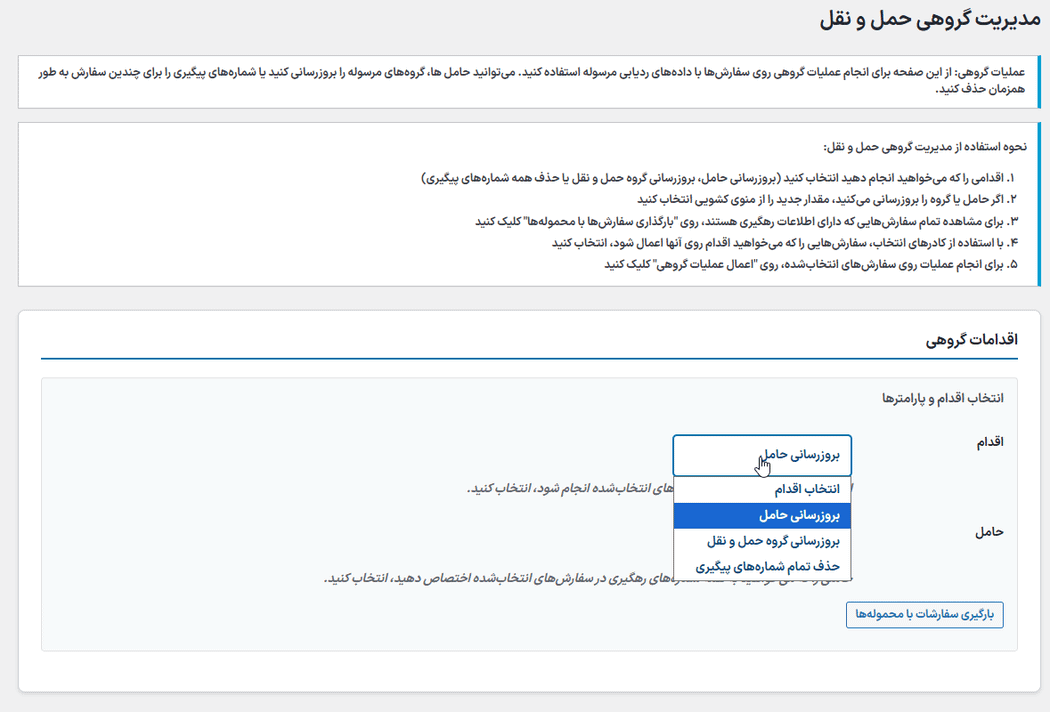Click the 'اقدامات گروهی' section heading
Screen dimensions: 1050x712
pyautogui.click(x=972, y=340)
